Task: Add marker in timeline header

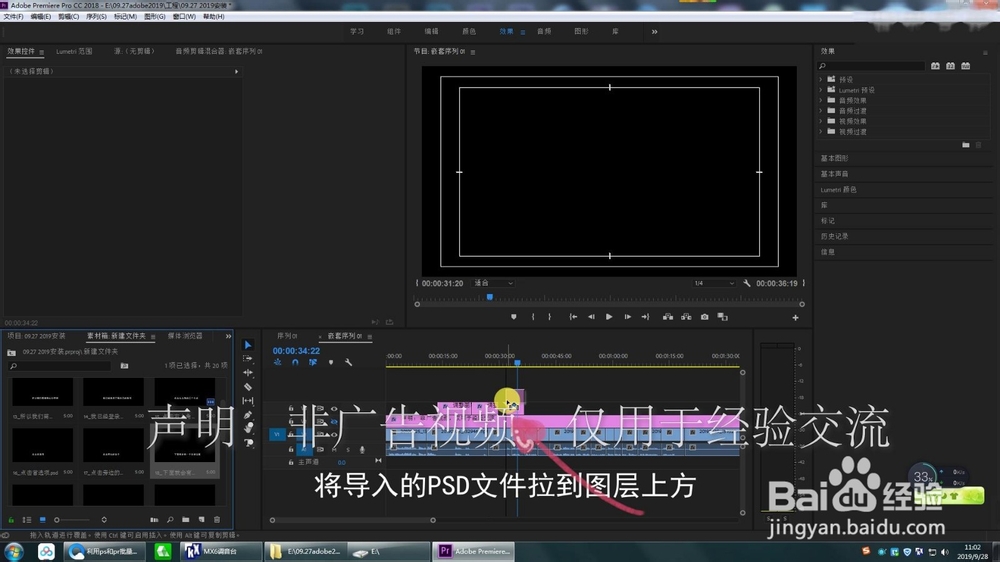Action: point(330,362)
